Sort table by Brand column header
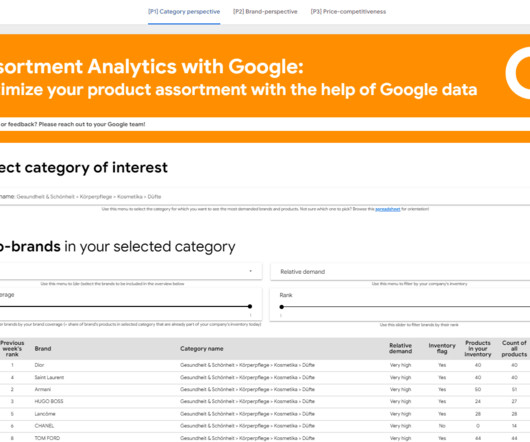Screen dimensions: 530x442 [43, 348]
